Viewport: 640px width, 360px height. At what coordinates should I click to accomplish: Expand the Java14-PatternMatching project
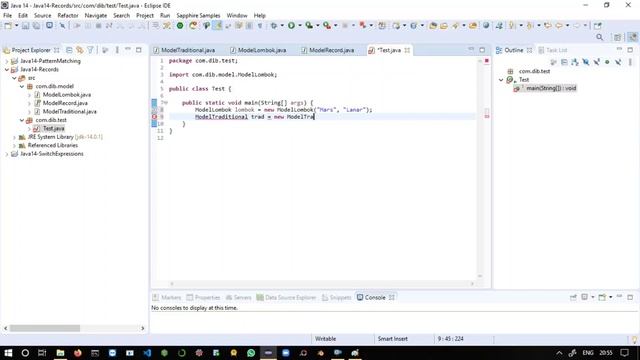[x=7, y=61]
